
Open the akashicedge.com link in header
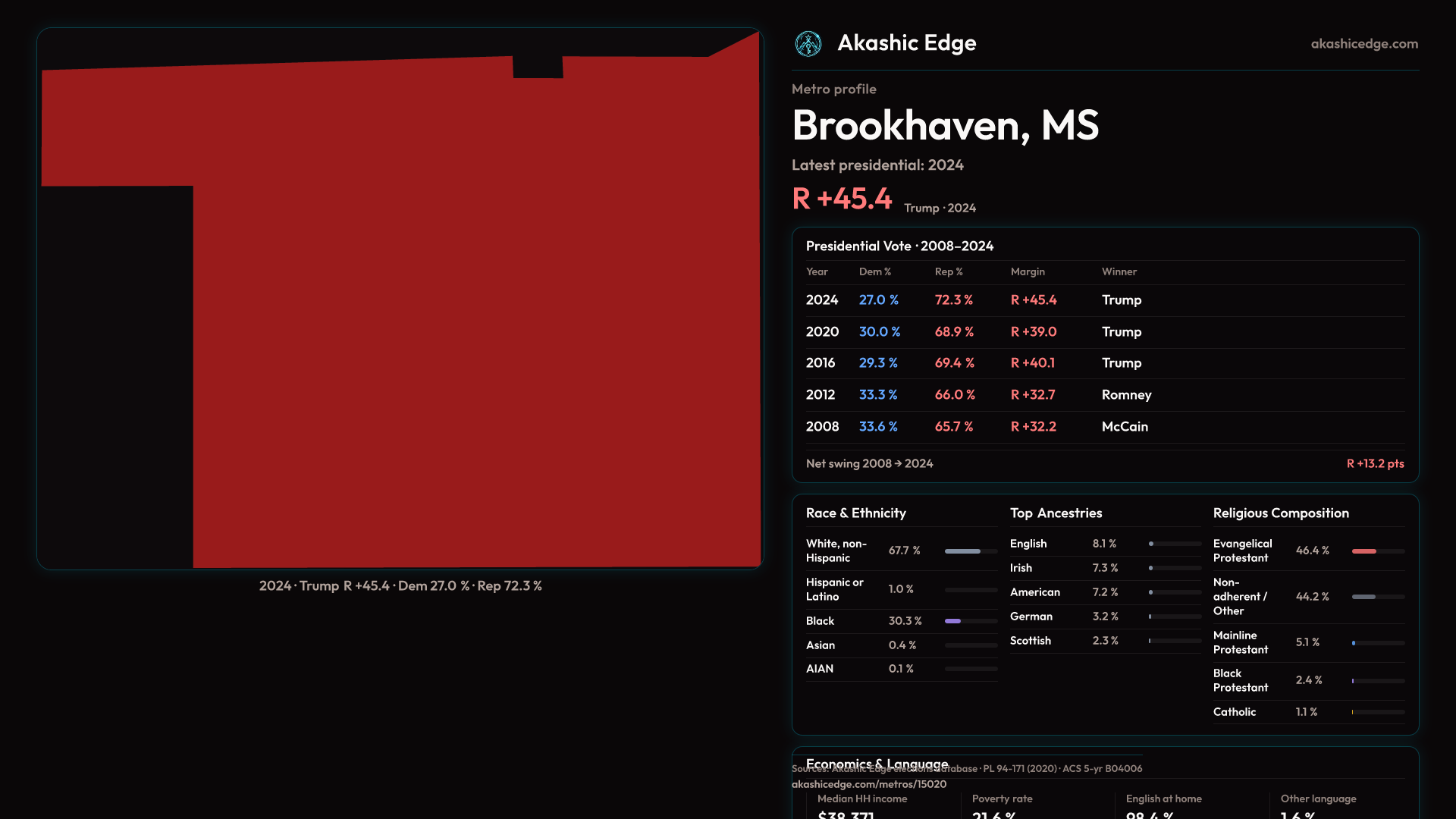pyautogui.click(x=1363, y=44)
